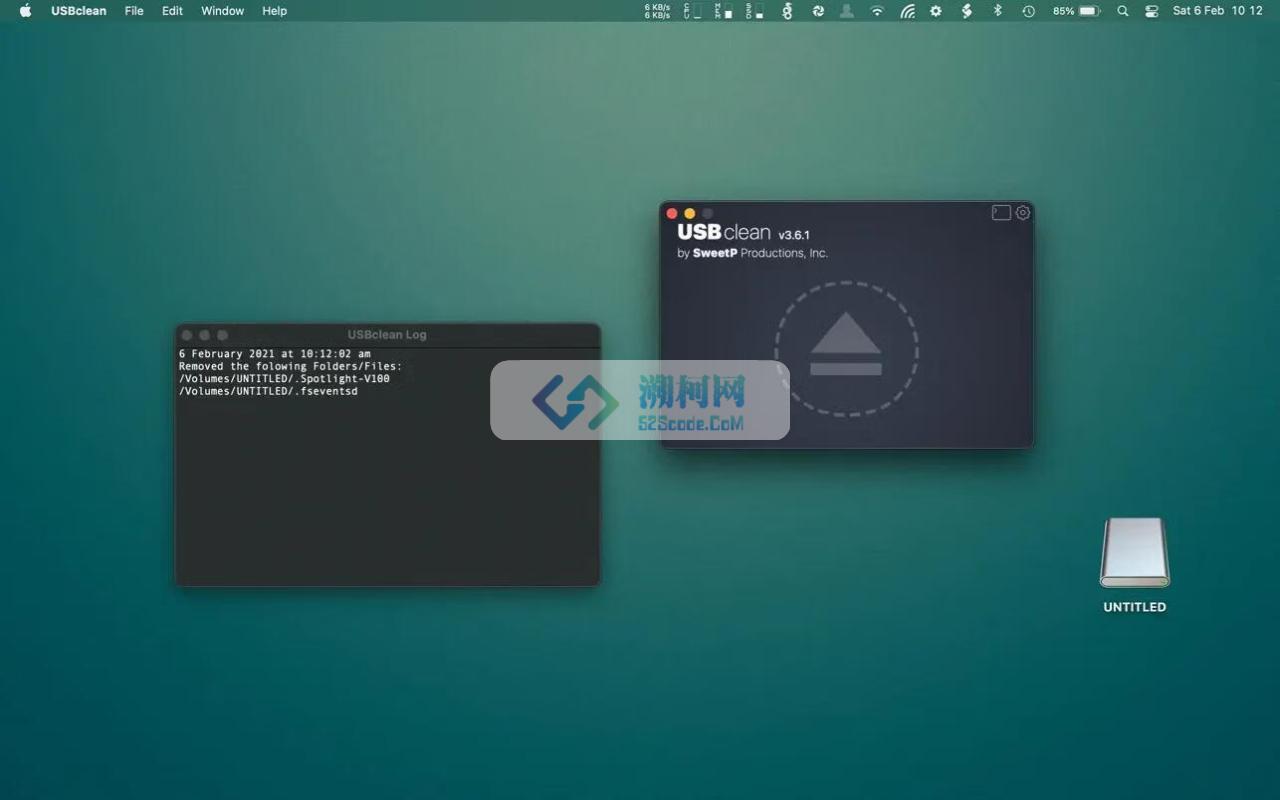
Task: Select the UNTITLED drive icon on desktop
Action: [x=1135, y=553]
